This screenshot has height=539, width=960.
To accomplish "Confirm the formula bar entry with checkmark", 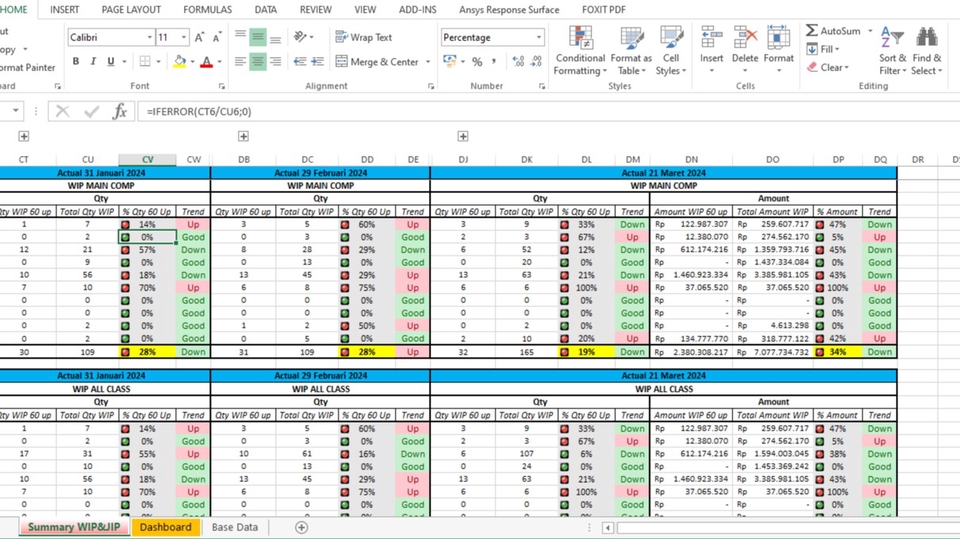I will click(x=92, y=111).
